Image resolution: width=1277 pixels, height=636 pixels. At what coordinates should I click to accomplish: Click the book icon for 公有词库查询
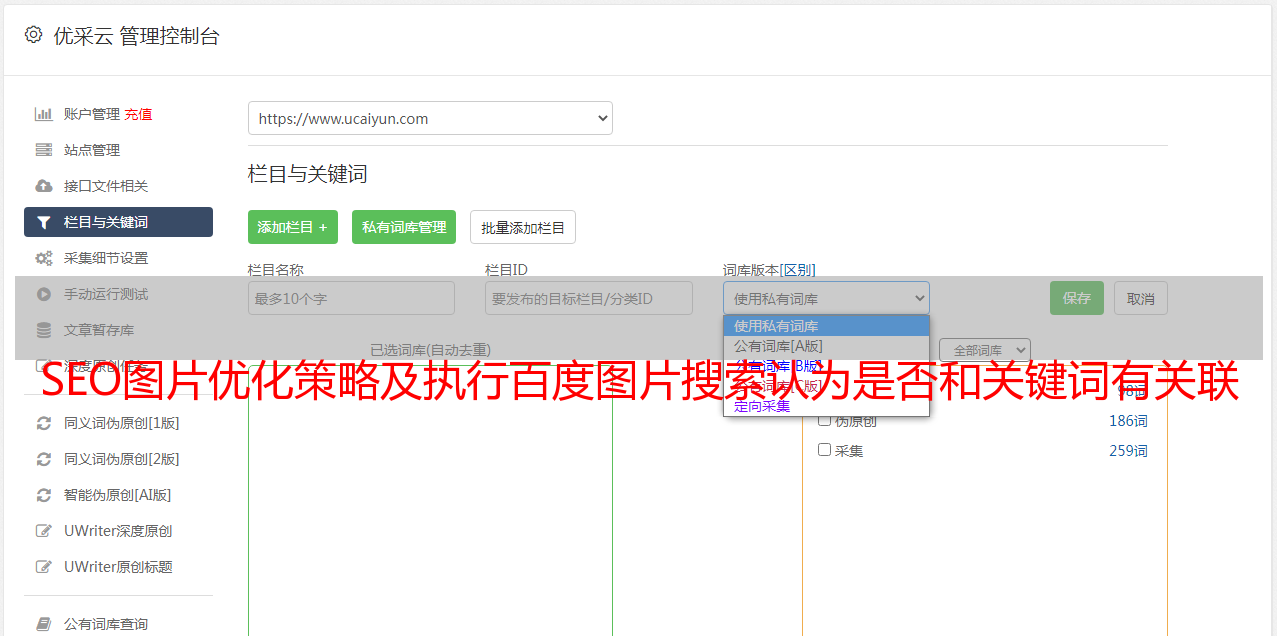[x=44, y=624]
